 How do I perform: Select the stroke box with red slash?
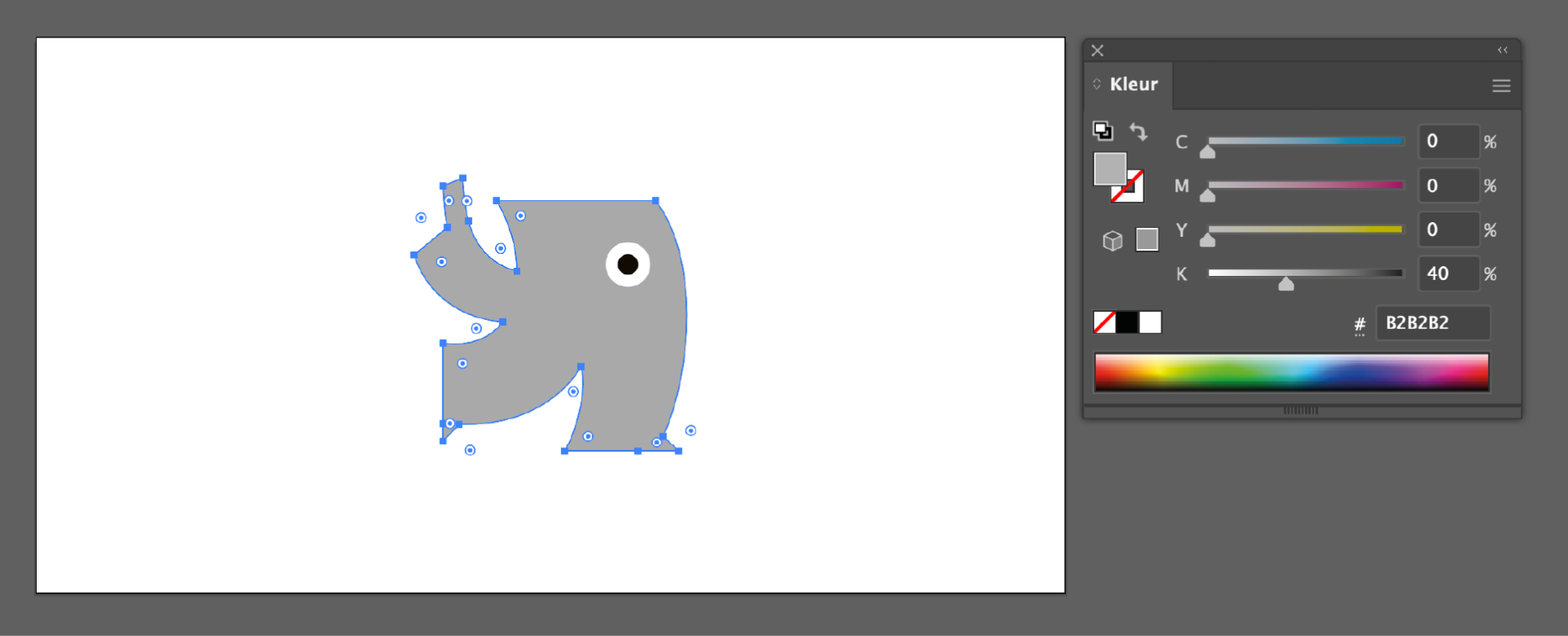[x=1132, y=190]
